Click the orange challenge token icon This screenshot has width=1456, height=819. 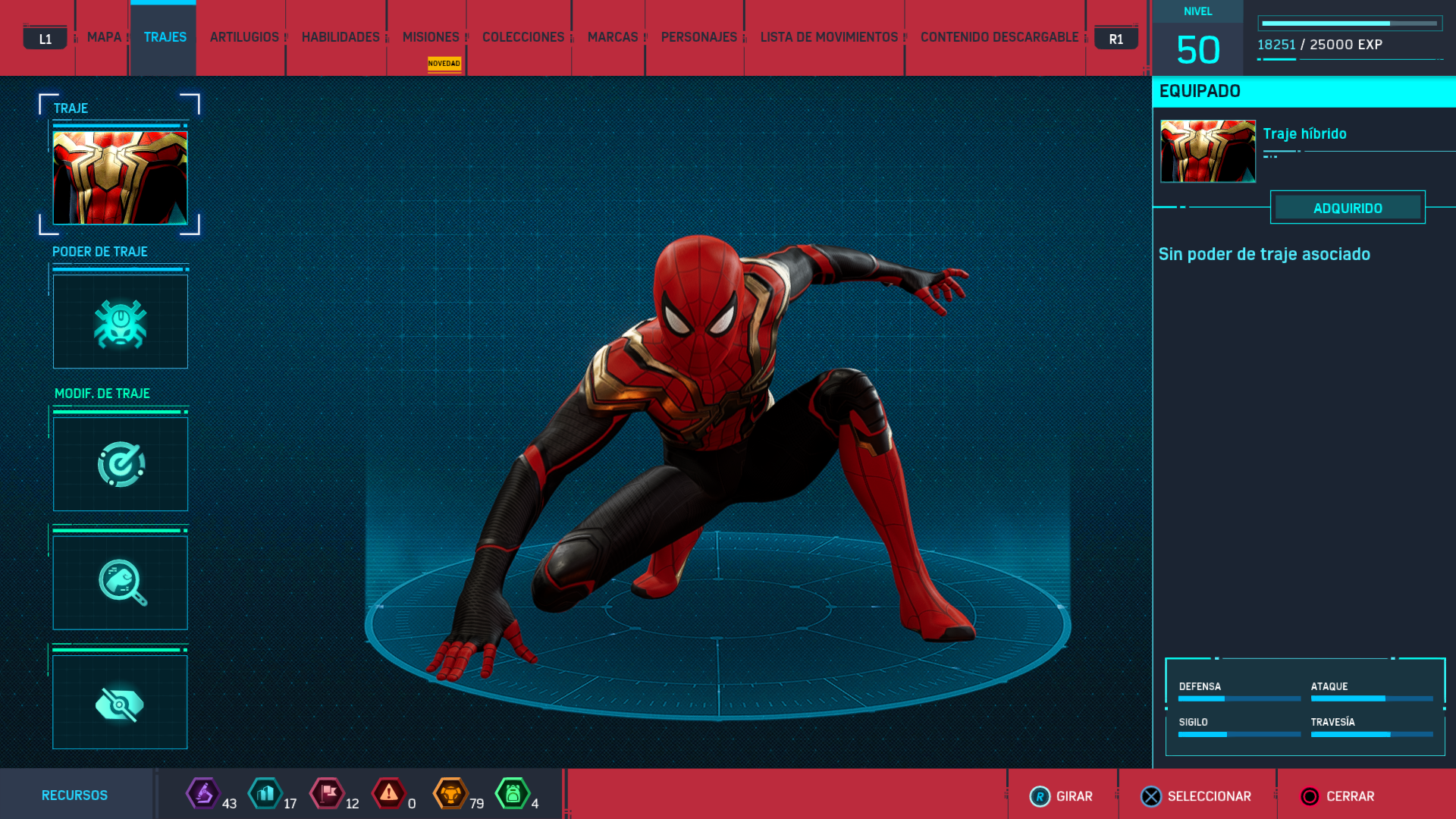pyautogui.click(x=450, y=794)
